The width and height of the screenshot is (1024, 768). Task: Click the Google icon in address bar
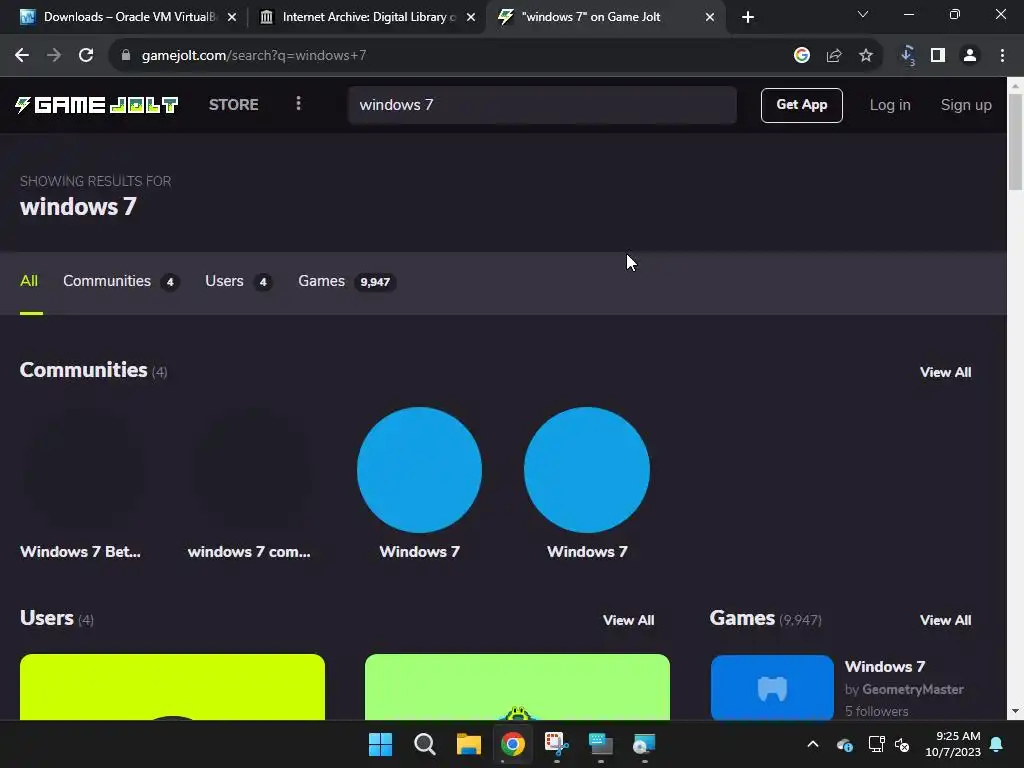tap(802, 56)
